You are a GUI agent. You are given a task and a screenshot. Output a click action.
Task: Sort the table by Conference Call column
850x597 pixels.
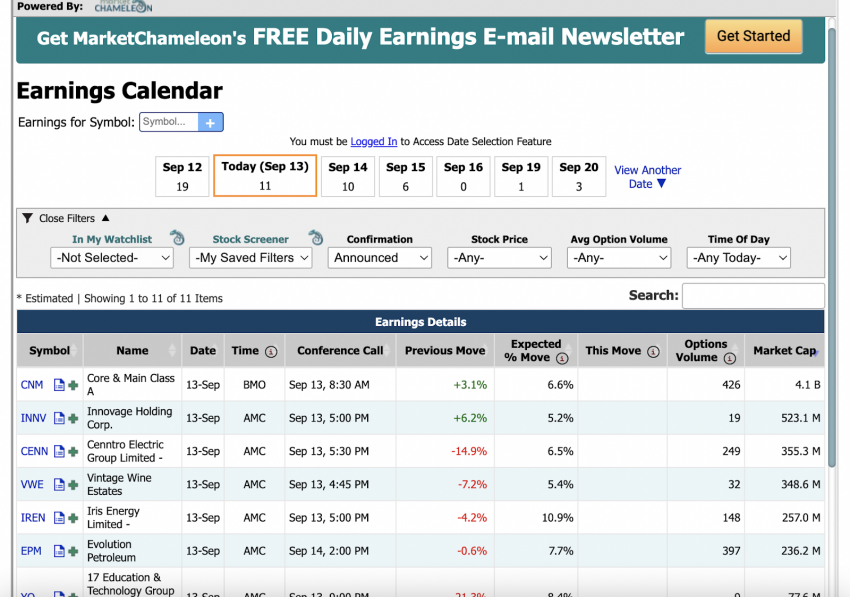[340, 351]
